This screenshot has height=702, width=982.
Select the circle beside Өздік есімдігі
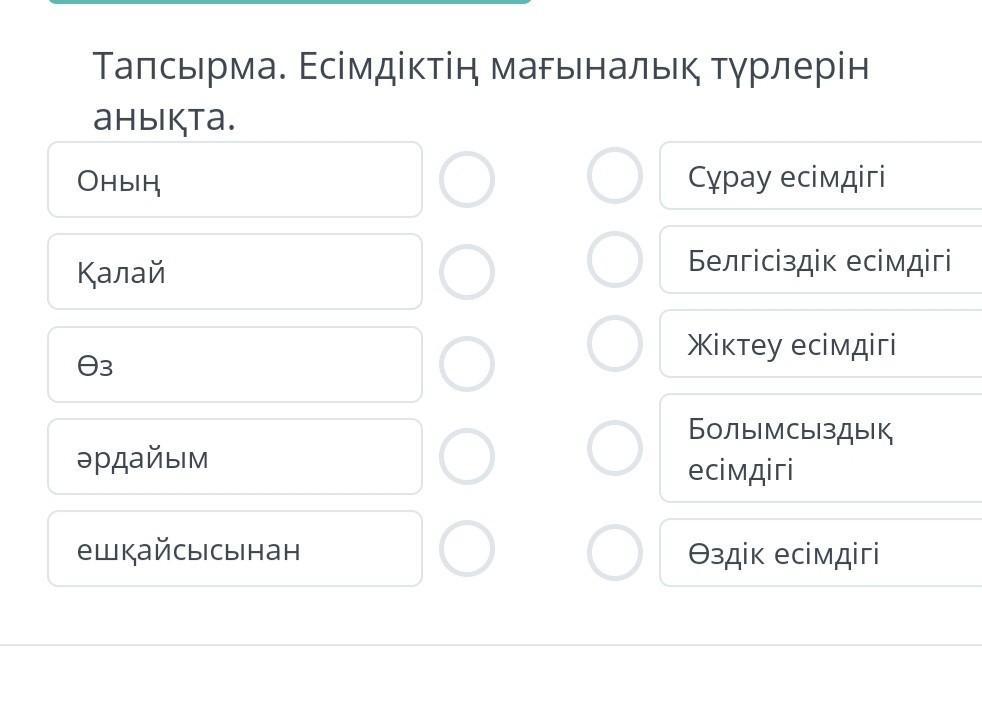[615, 553]
